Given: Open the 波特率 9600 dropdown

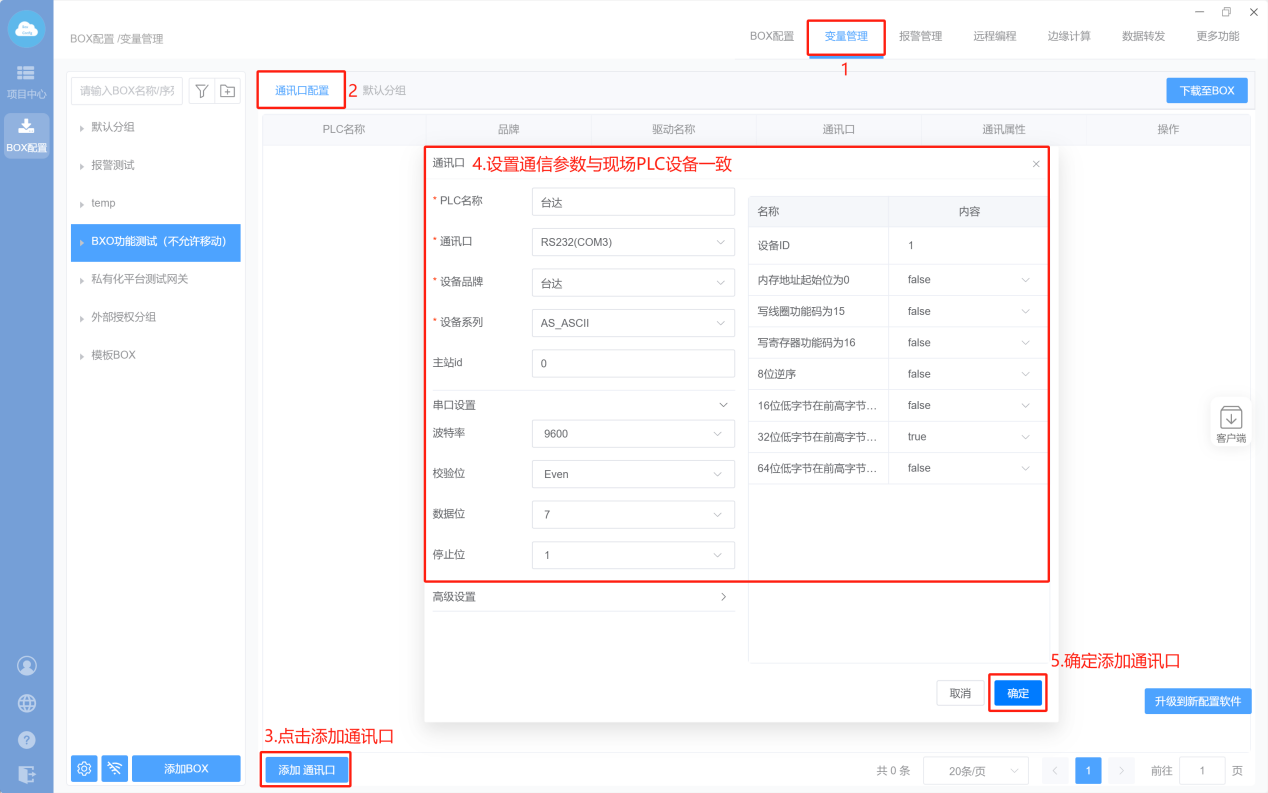Looking at the screenshot, I should pyautogui.click(x=632, y=434).
